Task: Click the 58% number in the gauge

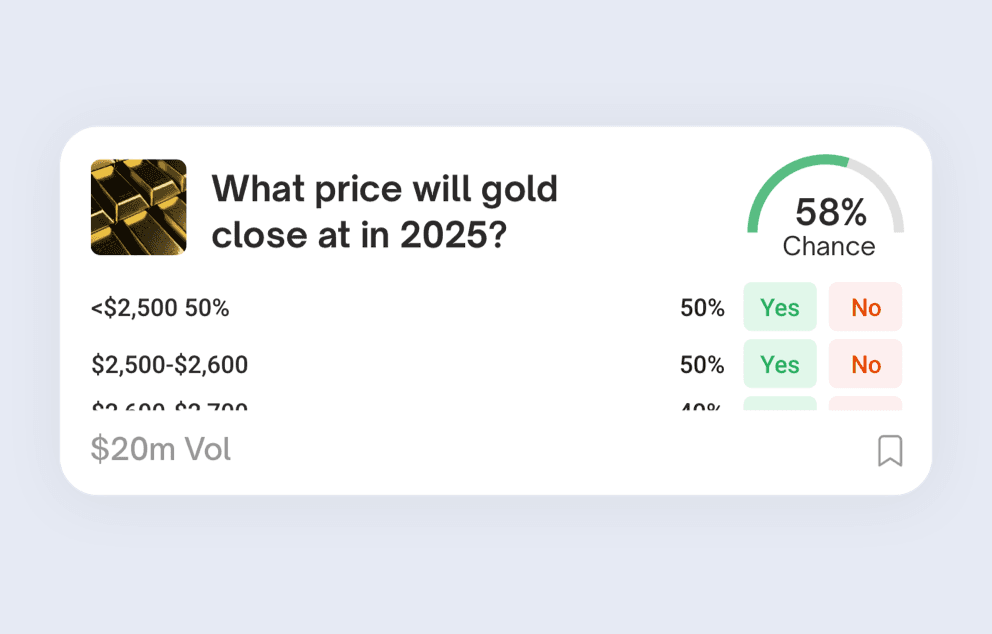Action: tap(830, 212)
